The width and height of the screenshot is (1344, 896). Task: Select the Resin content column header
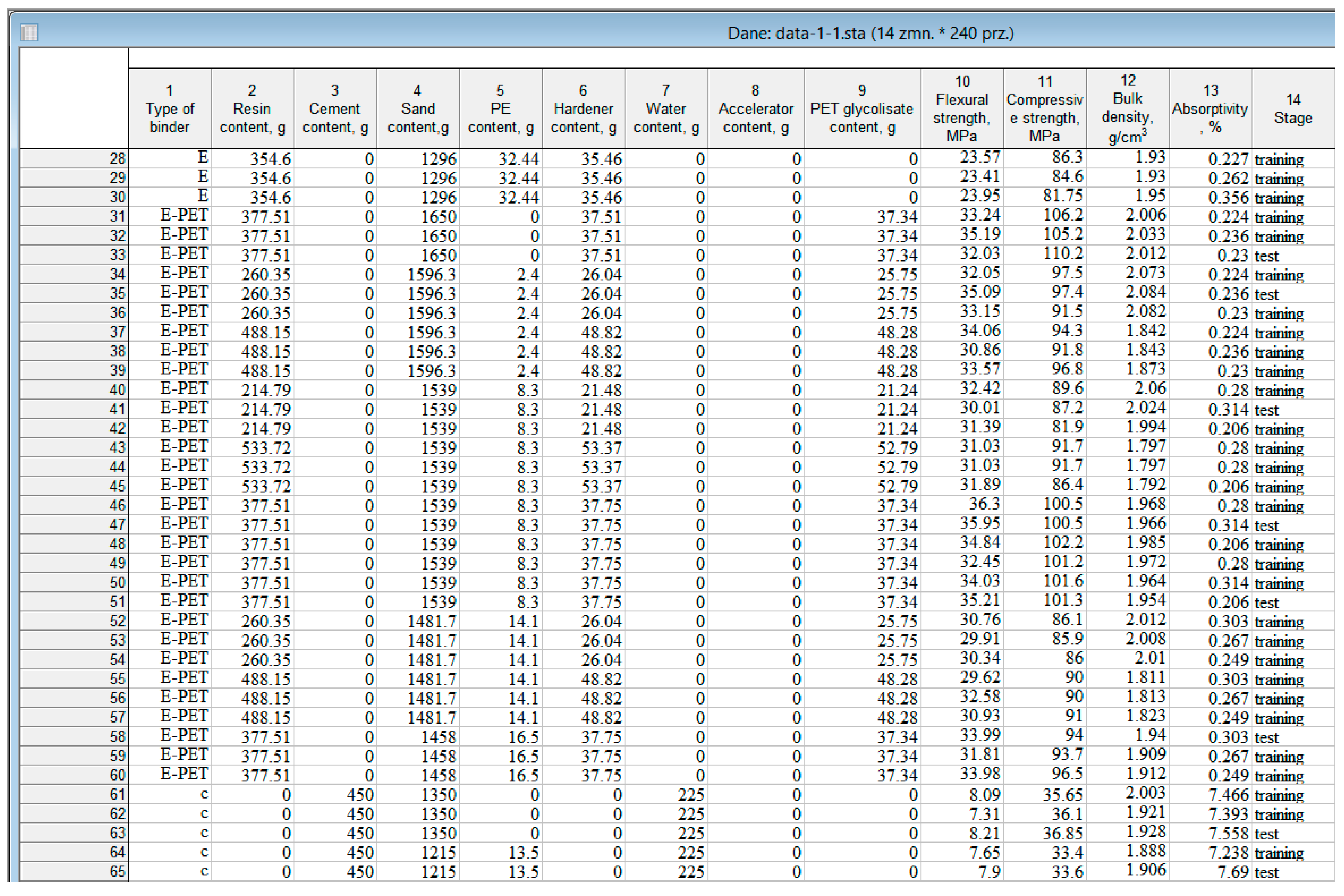(252, 108)
